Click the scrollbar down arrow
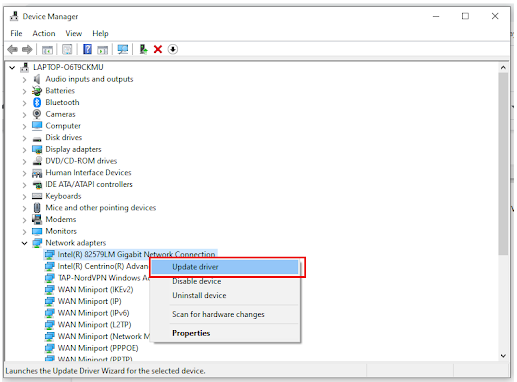The image size is (517, 382). tap(503, 356)
